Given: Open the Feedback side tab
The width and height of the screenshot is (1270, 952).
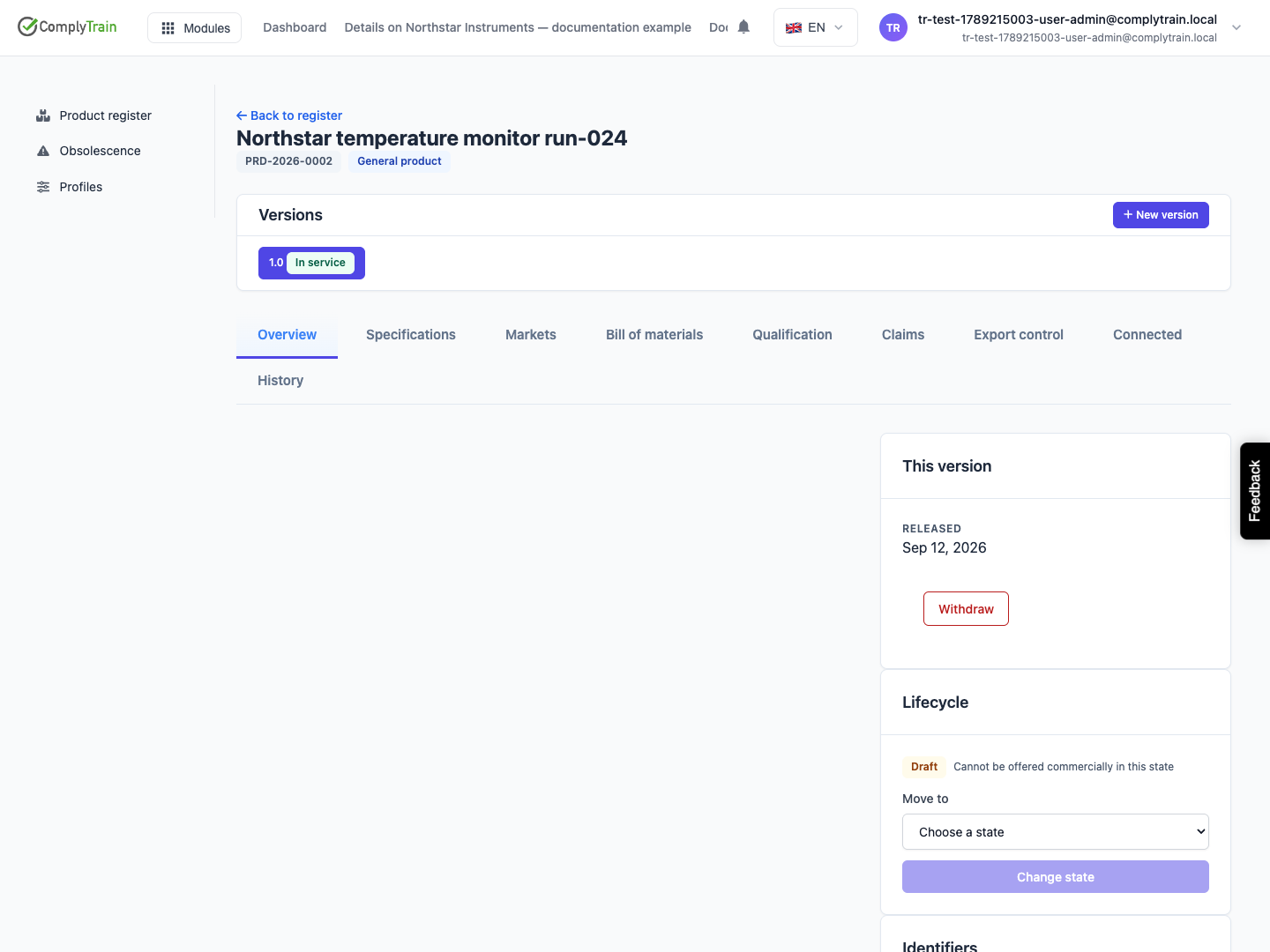Looking at the screenshot, I should click(x=1255, y=491).
